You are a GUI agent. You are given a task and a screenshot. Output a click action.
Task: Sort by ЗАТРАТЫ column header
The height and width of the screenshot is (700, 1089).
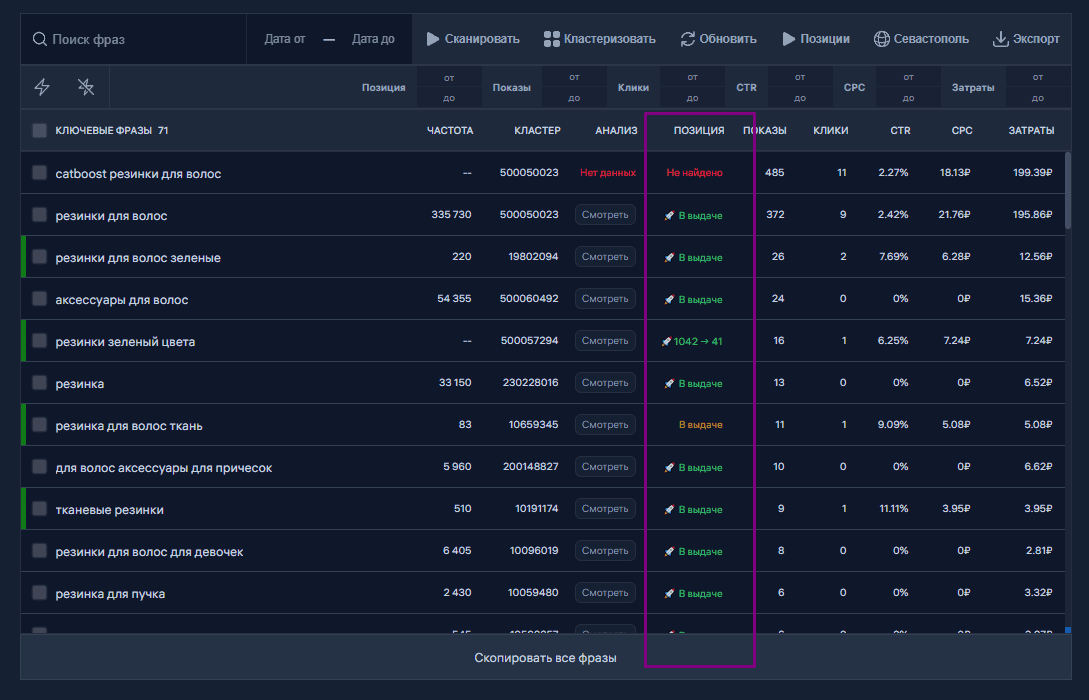(1031, 131)
